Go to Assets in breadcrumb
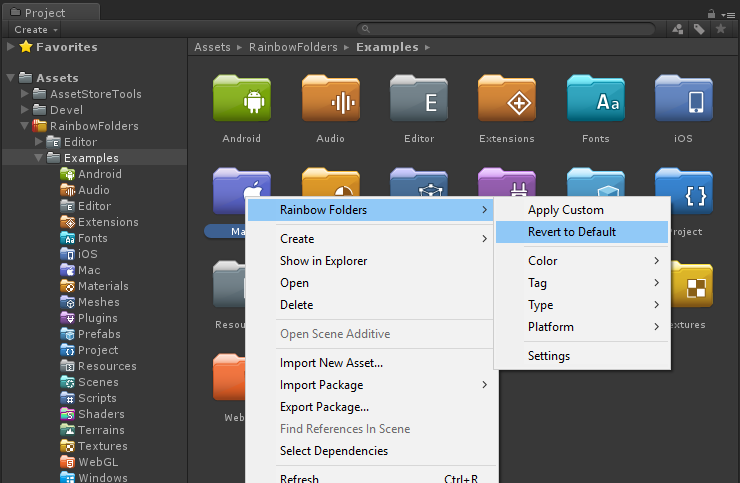The width and height of the screenshot is (740, 483). pyautogui.click(x=212, y=47)
